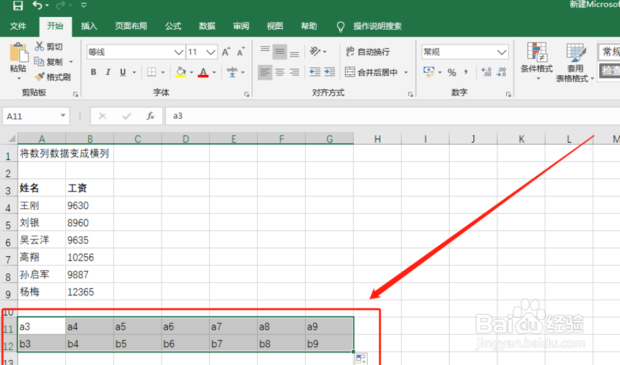Click the paste options icon below selection
This screenshot has height=365, width=620.
pos(361,359)
